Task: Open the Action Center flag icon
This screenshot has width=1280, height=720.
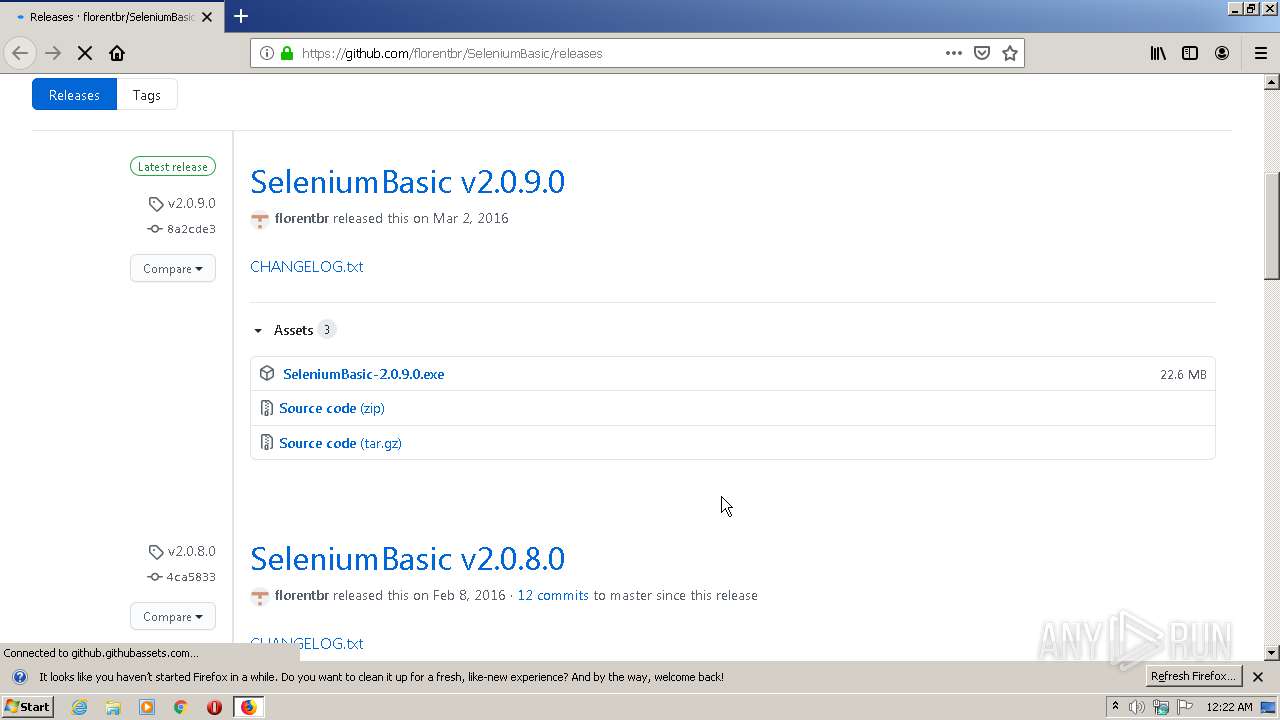Action: (1185, 707)
